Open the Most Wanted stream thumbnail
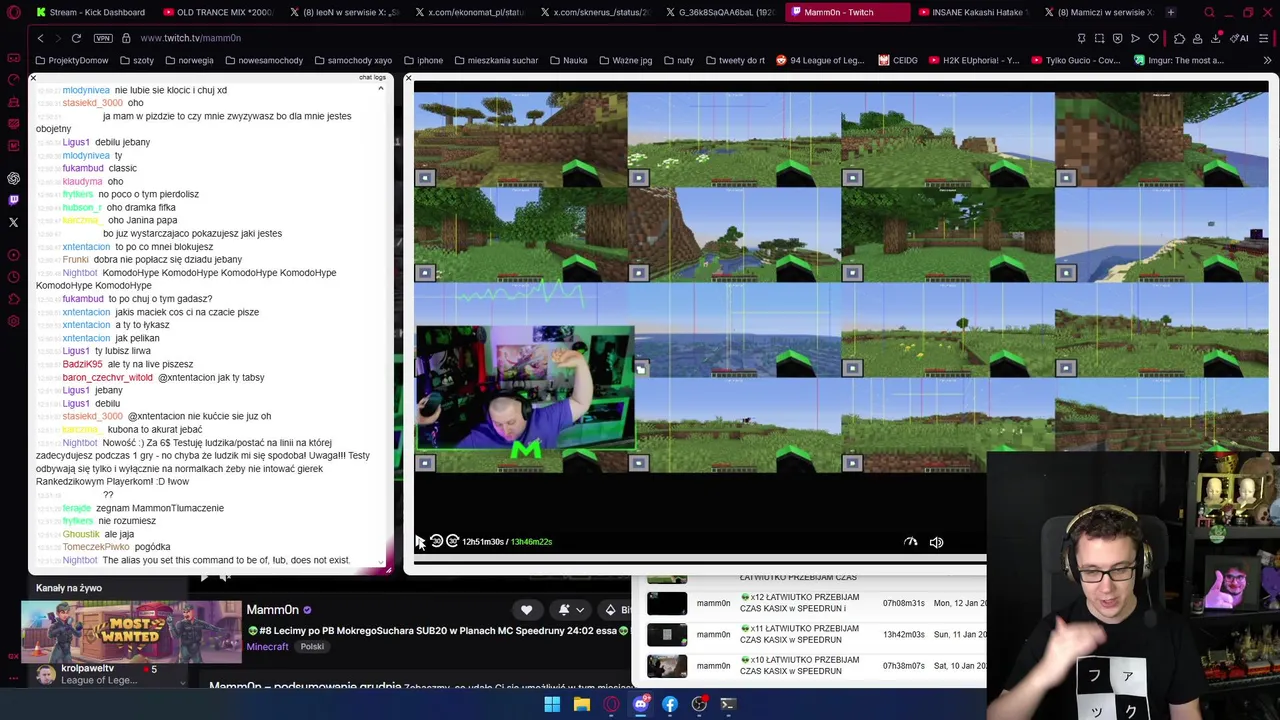 tap(131, 630)
